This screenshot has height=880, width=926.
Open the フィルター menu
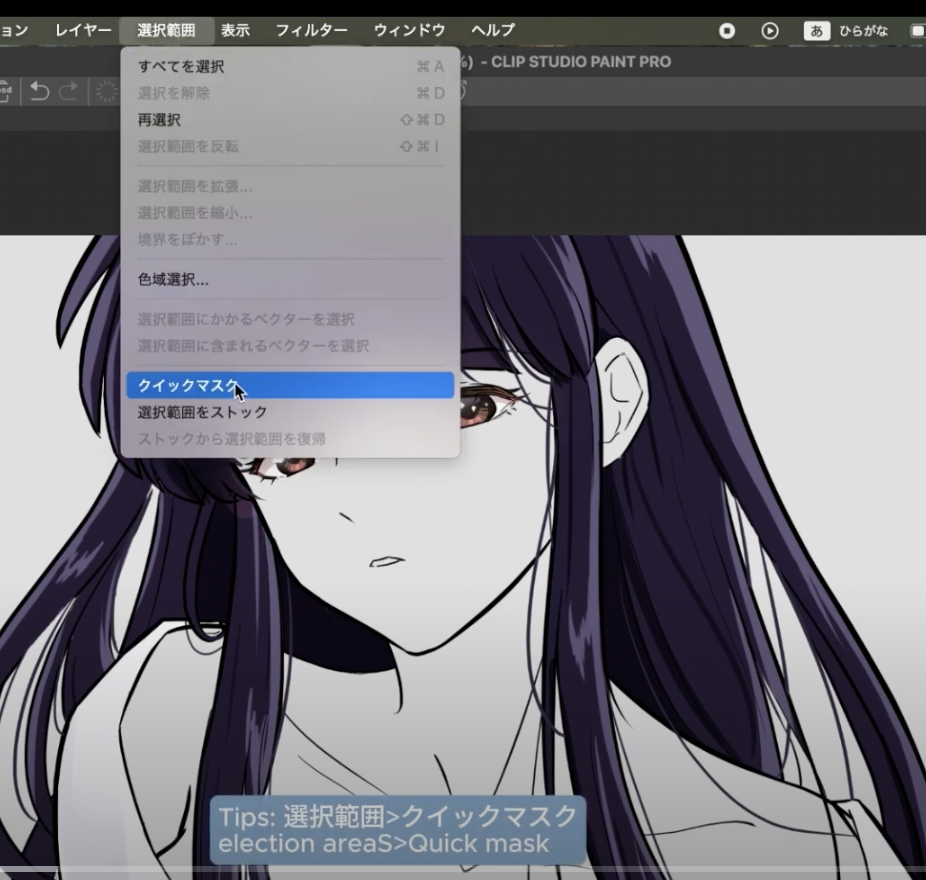[311, 30]
